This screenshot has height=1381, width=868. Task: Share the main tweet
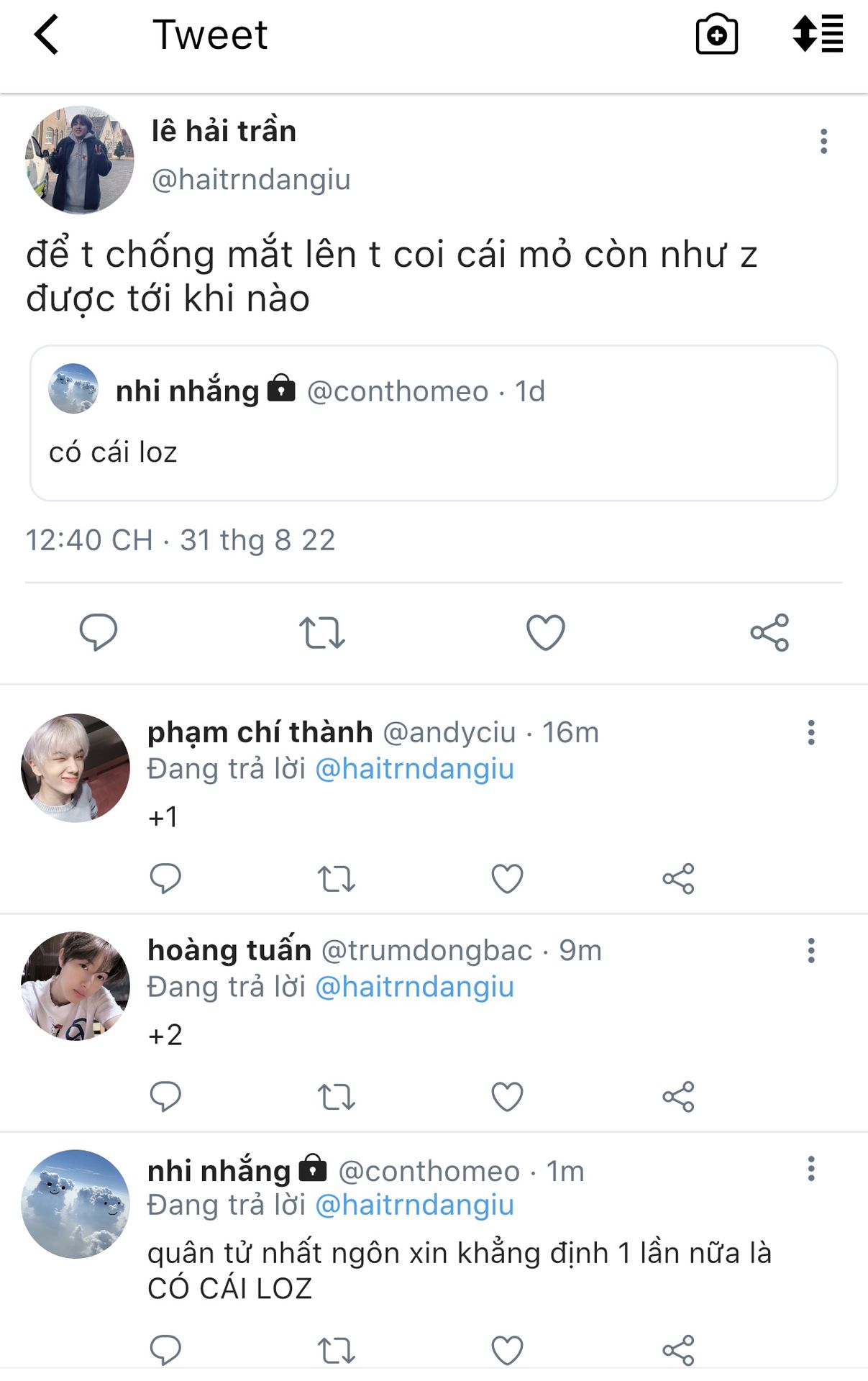[x=769, y=633]
